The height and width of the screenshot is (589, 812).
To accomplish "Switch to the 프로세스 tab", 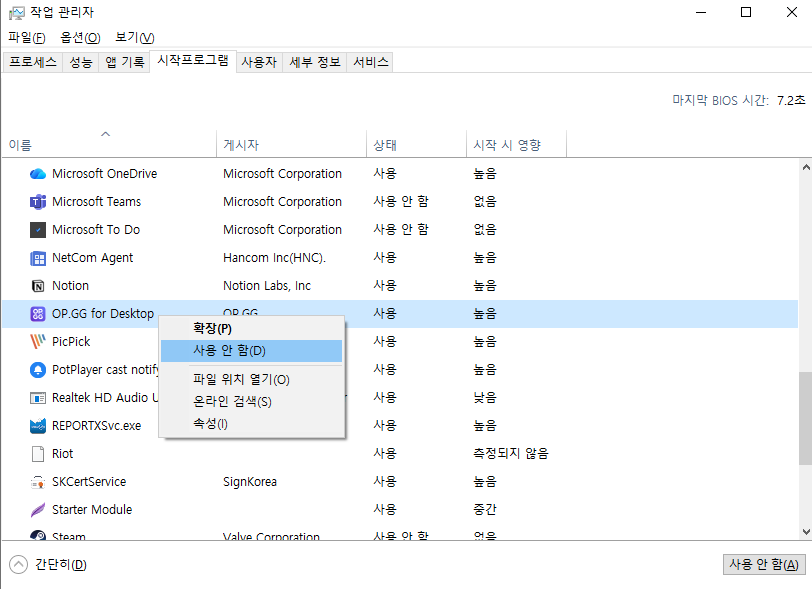I will 33,62.
